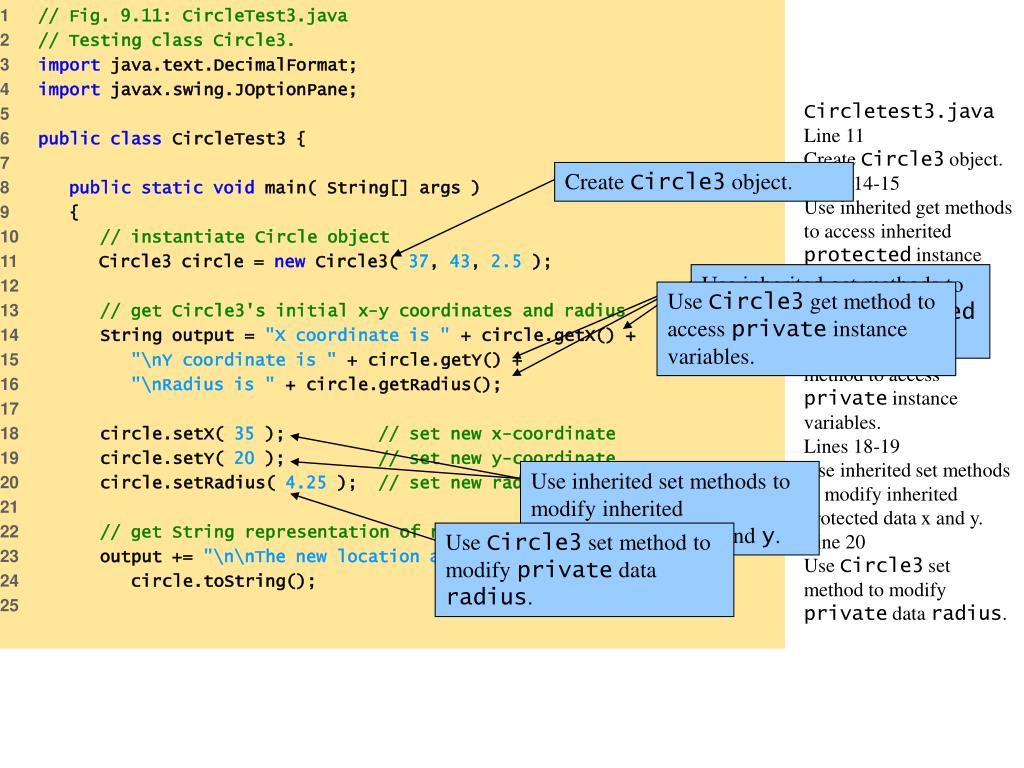
Task: Click the sidebar text 'method to modify'
Action: pyautogui.click(x=874, y=590)
